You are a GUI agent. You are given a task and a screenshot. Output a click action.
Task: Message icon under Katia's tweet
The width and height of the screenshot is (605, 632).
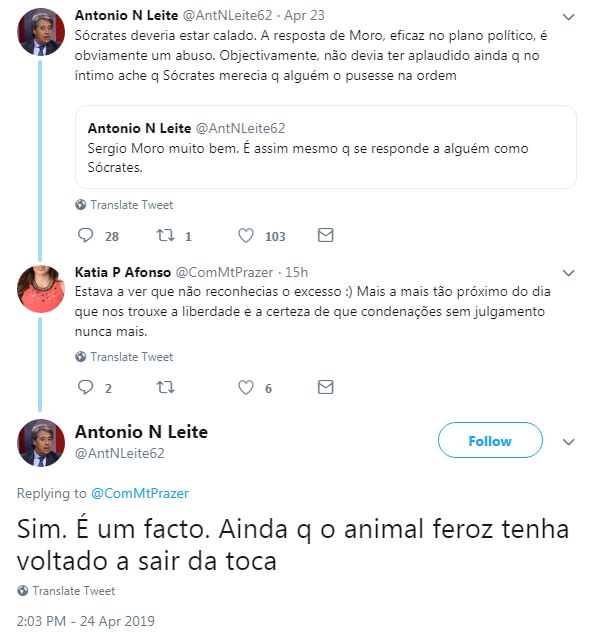325,388
